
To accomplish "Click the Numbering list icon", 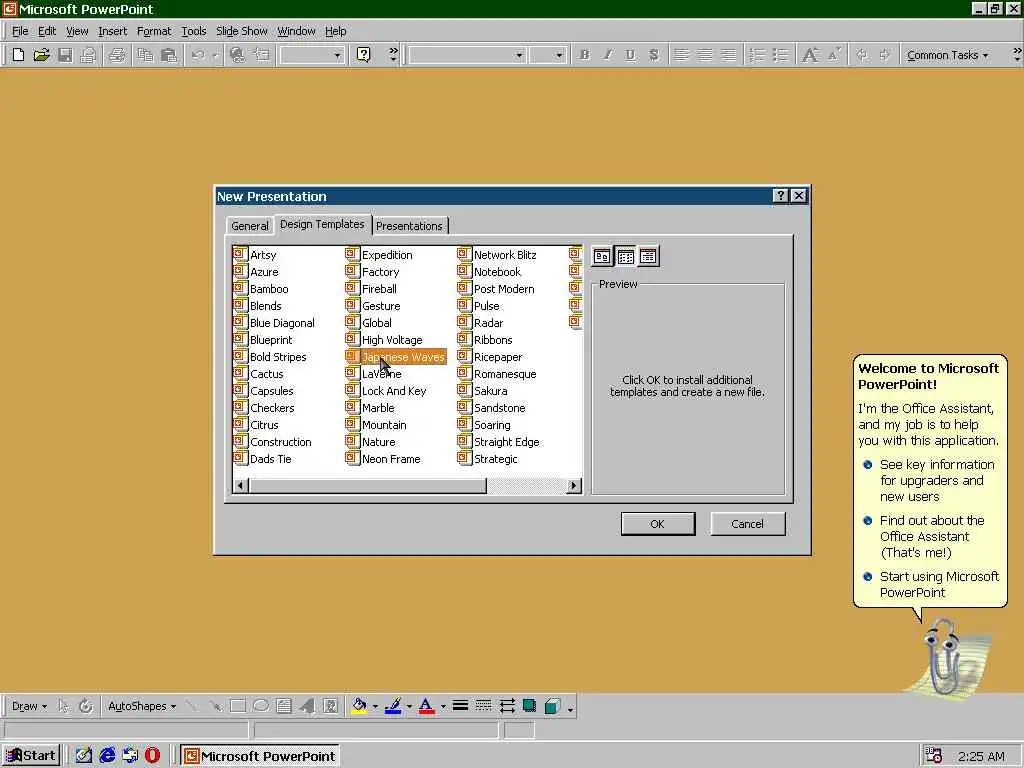I will pyautogui.click(x=757, y=55).
